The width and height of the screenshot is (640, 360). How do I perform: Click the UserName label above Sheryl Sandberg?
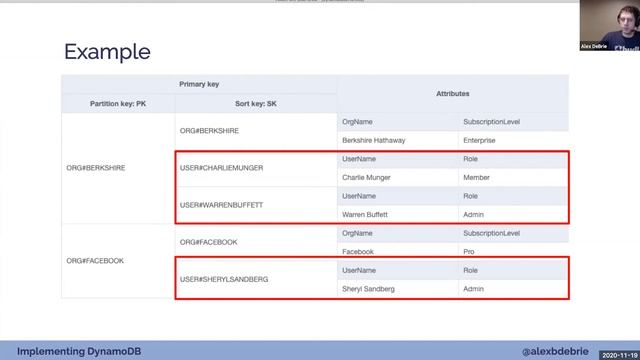tap(359, 271)
